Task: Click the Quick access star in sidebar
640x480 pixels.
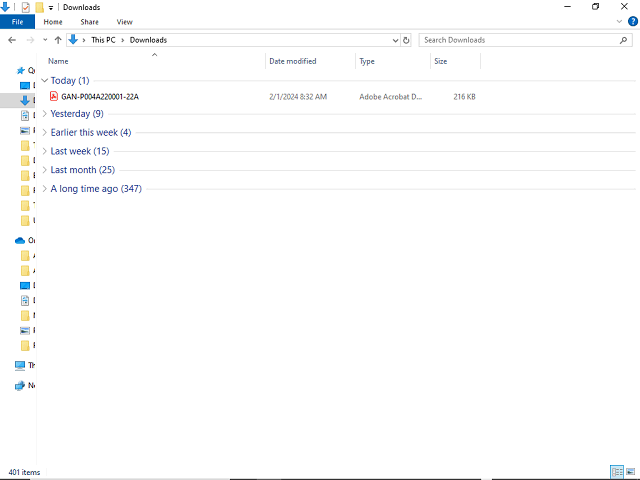Action: pos(20,70)
